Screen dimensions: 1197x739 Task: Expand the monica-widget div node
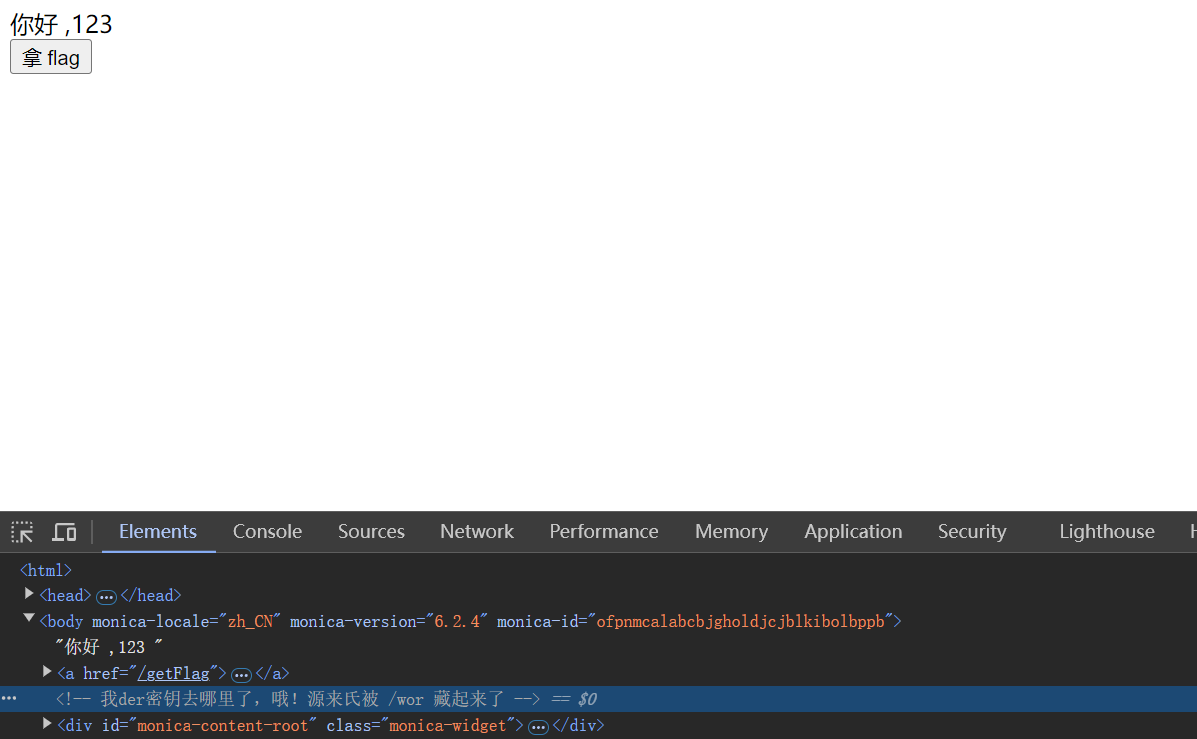click(x=46, y=724)
